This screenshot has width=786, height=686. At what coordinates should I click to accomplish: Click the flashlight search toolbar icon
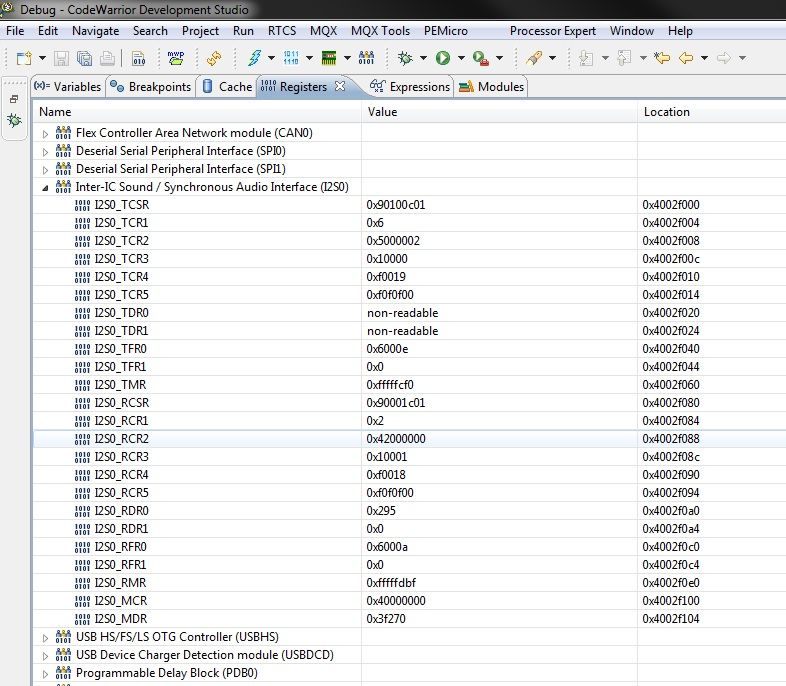tap(534, 58)
